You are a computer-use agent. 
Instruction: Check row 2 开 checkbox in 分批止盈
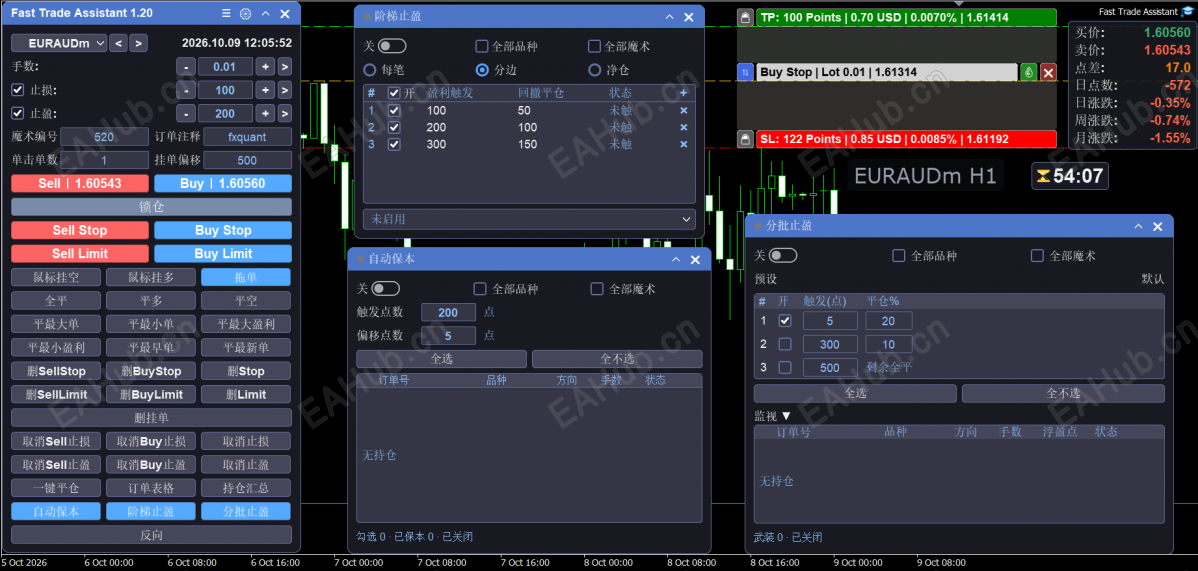pos(785,344)
